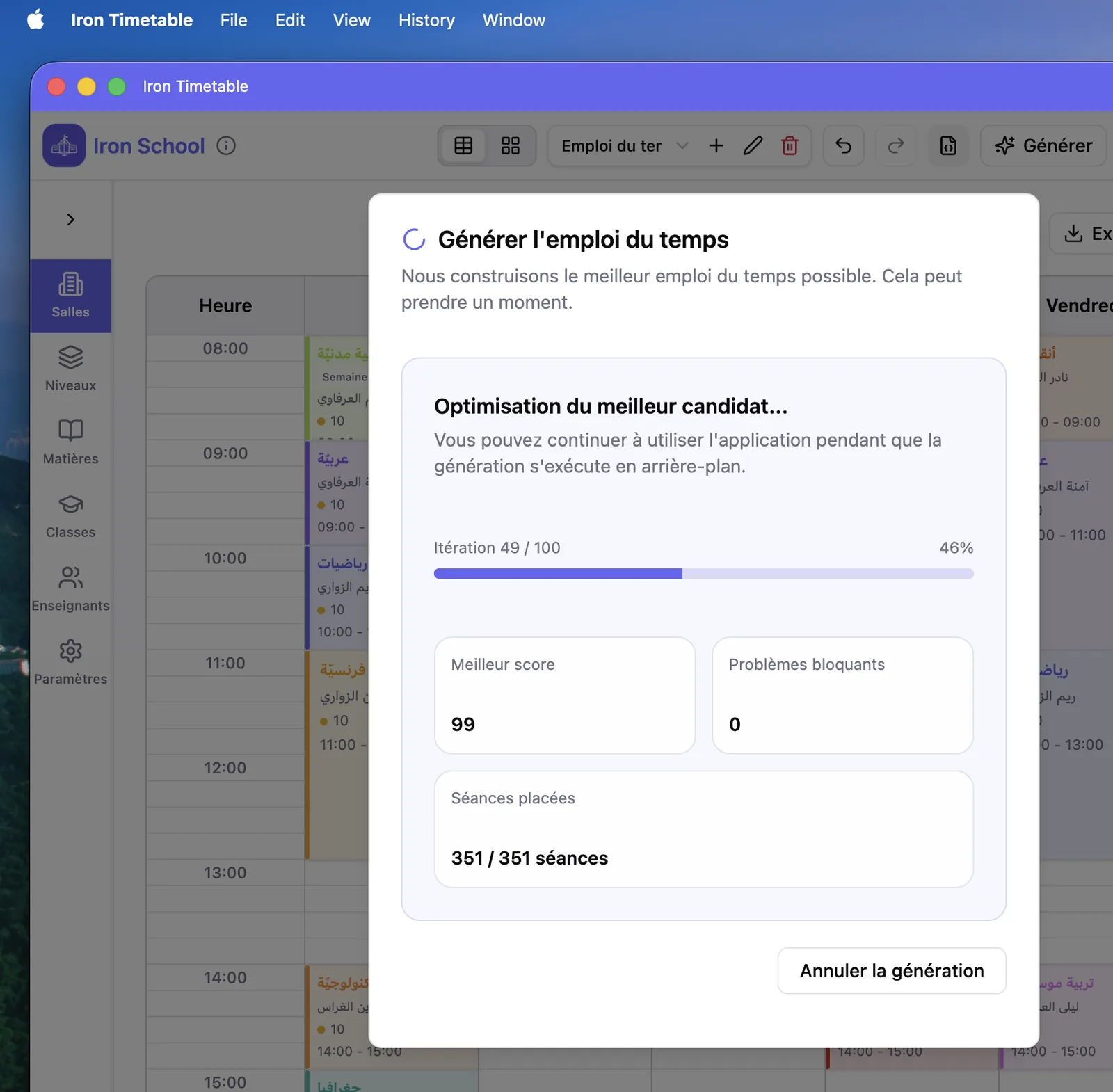This screenshot has width=1113, height=1092.
Task: Open the Edit menu
Action: point(290,20)
